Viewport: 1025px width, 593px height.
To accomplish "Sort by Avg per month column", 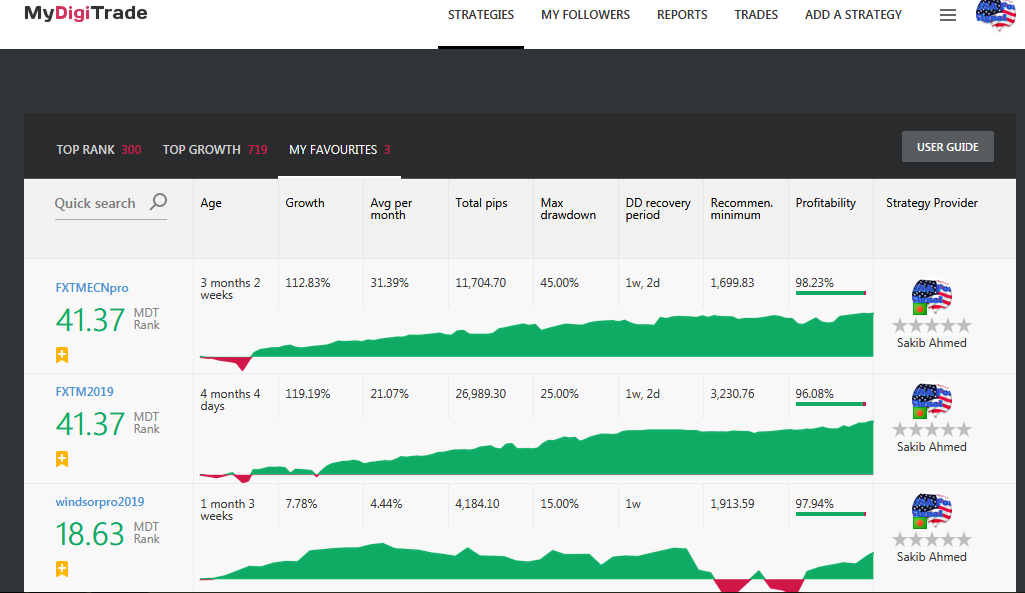I will click(x=392, y=209).
